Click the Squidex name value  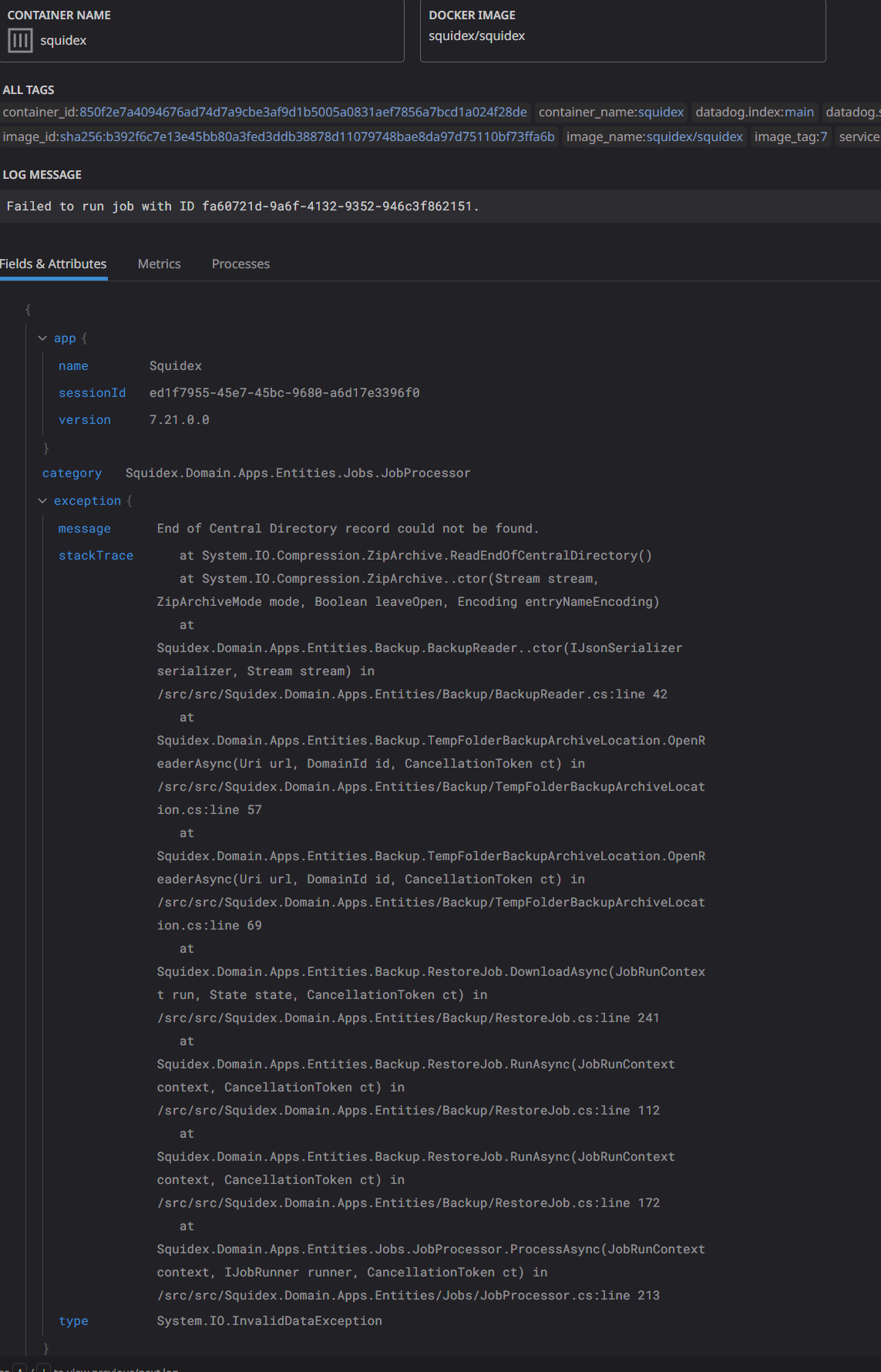point(176,366)
